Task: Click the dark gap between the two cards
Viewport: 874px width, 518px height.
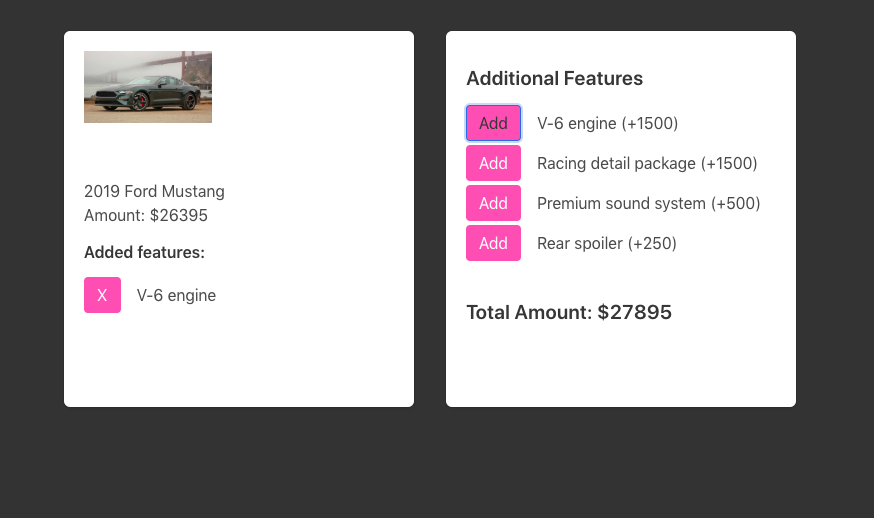Action: (430, 219)
